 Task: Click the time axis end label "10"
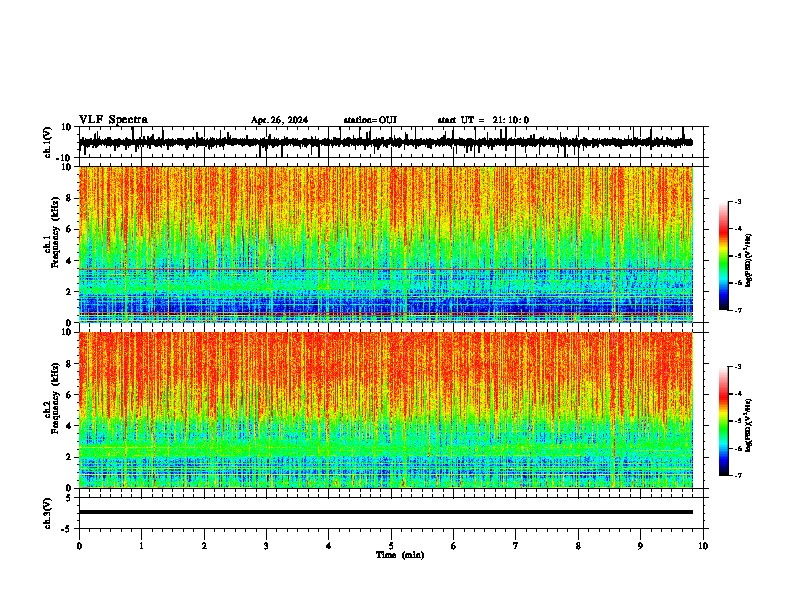click(x=703, y=546)
